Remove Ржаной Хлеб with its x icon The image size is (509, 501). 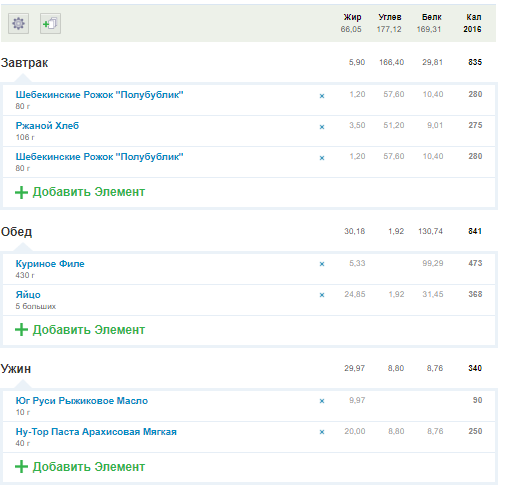(x=322, y=127)
